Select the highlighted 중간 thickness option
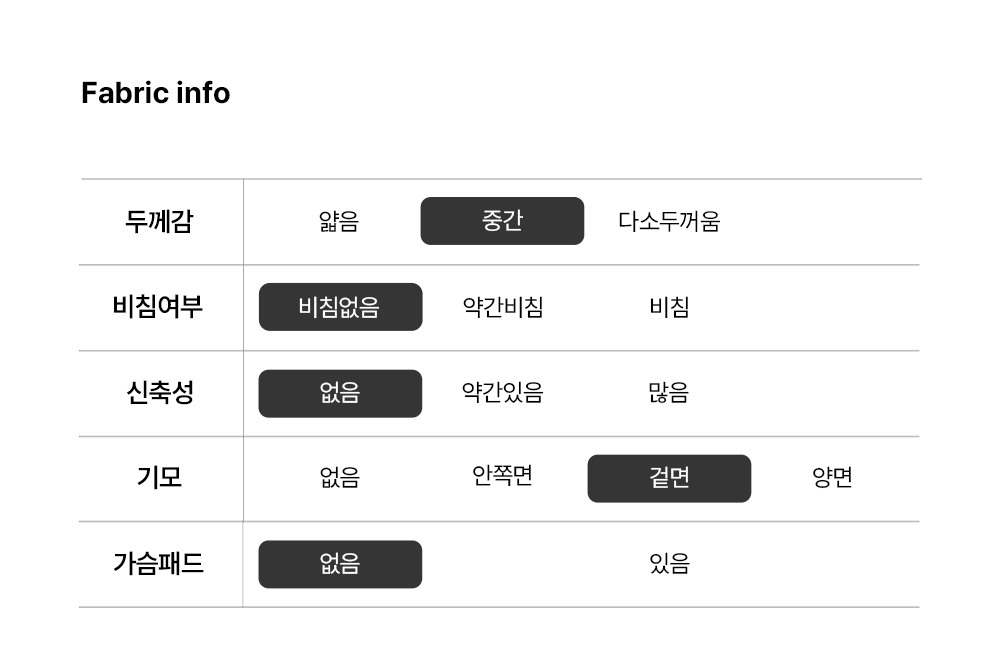Screen dimensions: 1000x654 tap(502, 221)
